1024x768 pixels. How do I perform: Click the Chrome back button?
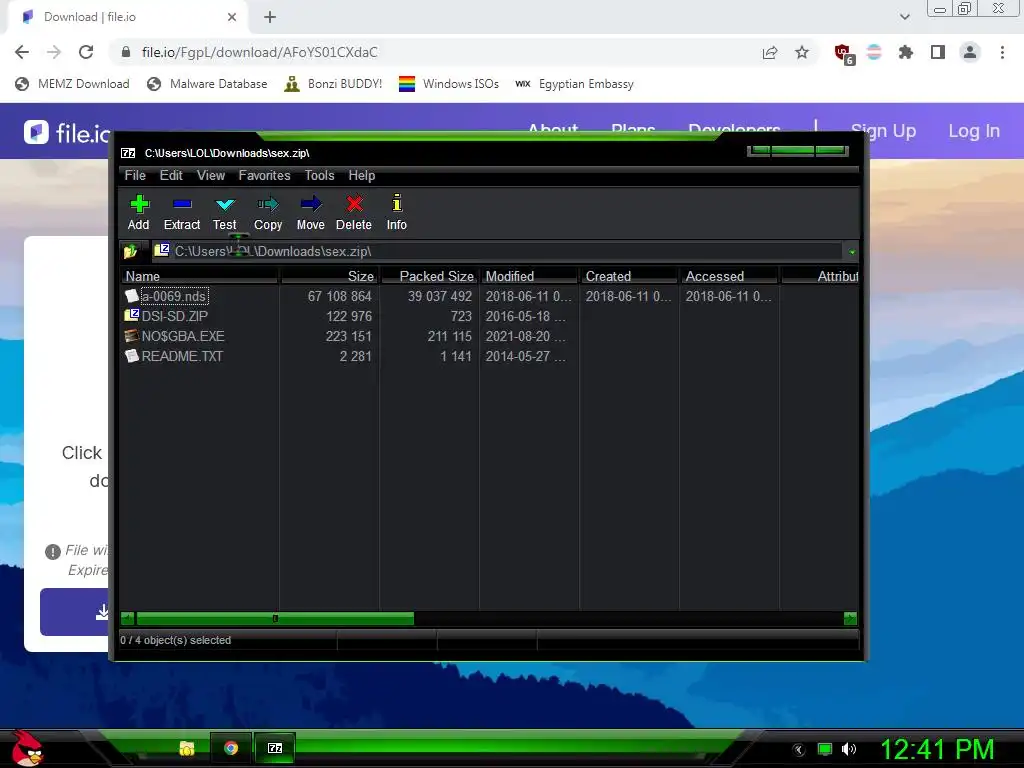click(x=22, y=52)
